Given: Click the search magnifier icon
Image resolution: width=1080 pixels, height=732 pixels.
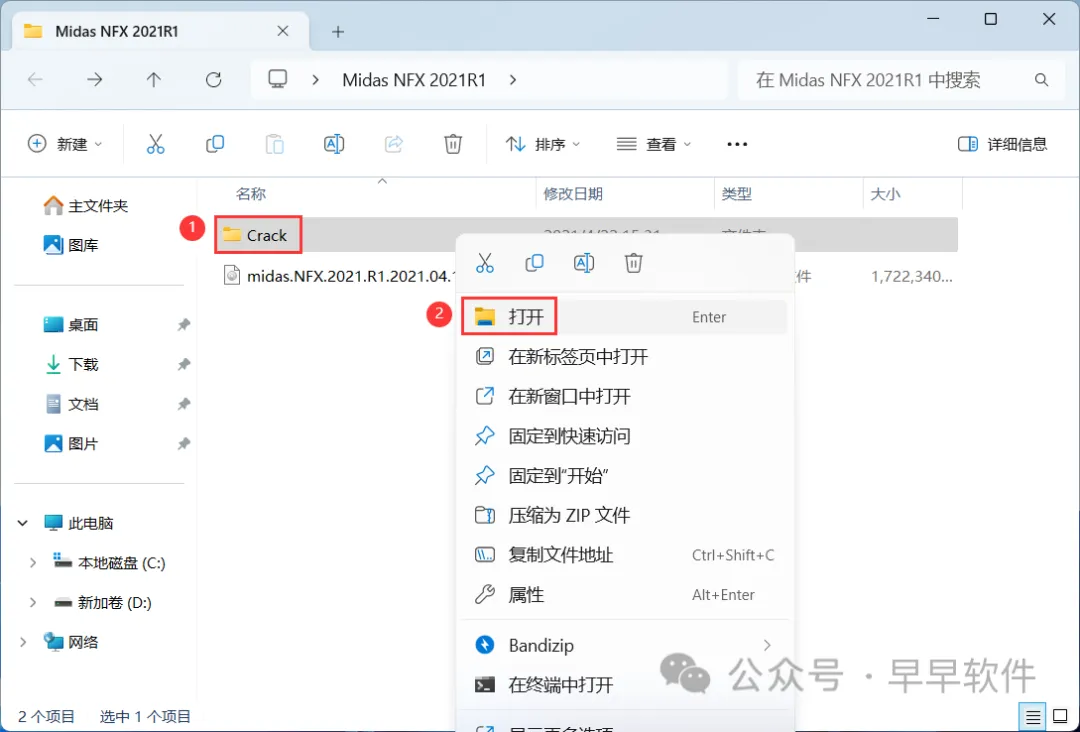Looking at the screenshot, I should click(x=1041, y=80).
